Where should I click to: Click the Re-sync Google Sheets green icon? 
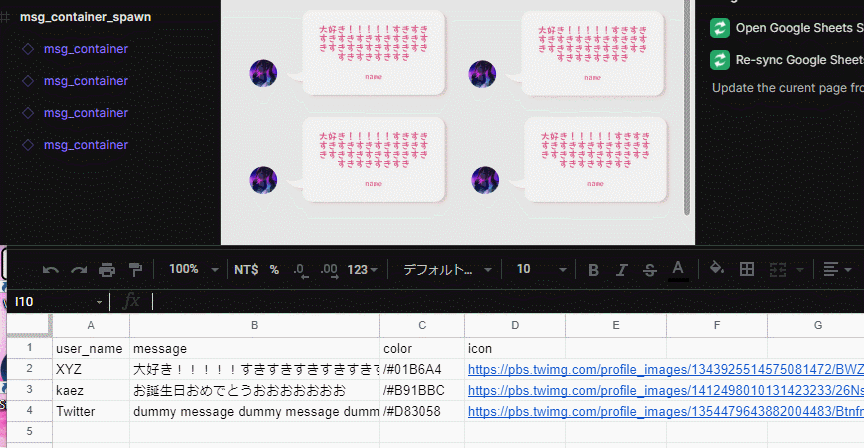[x=720, y=60]
